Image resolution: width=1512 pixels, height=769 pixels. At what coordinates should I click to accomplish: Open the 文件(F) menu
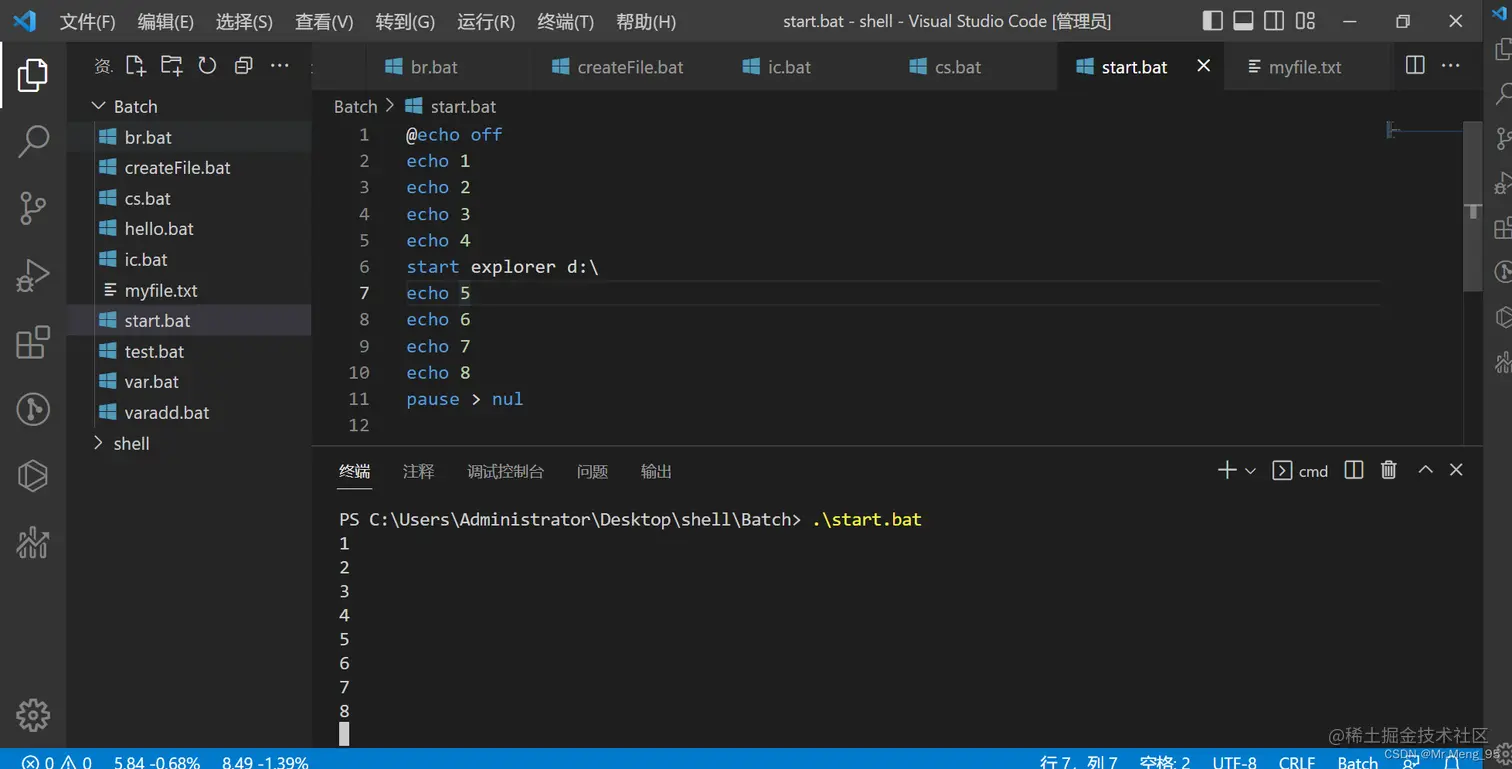tap(87, 22)
